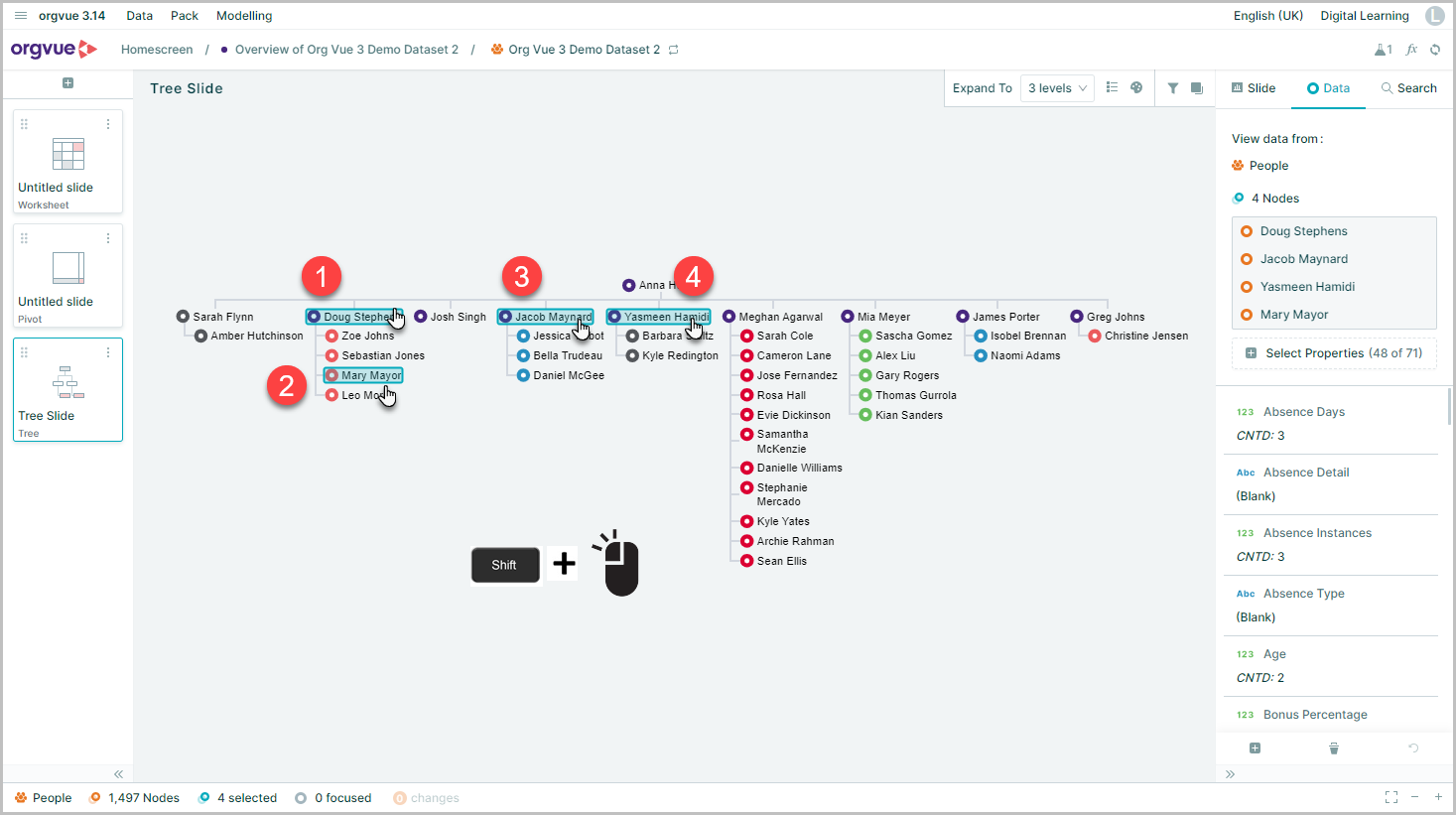Click the fx expressions icon
The height and width of the screenshot is (815, 1456).
pos(1411,50)
